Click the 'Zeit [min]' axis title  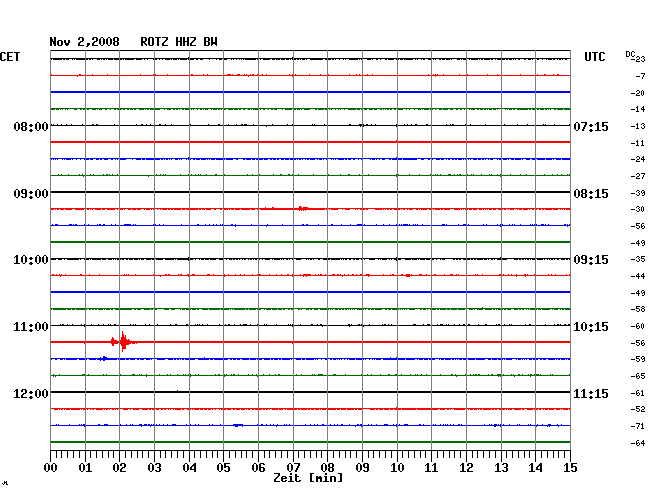click(x=308, y=478)
